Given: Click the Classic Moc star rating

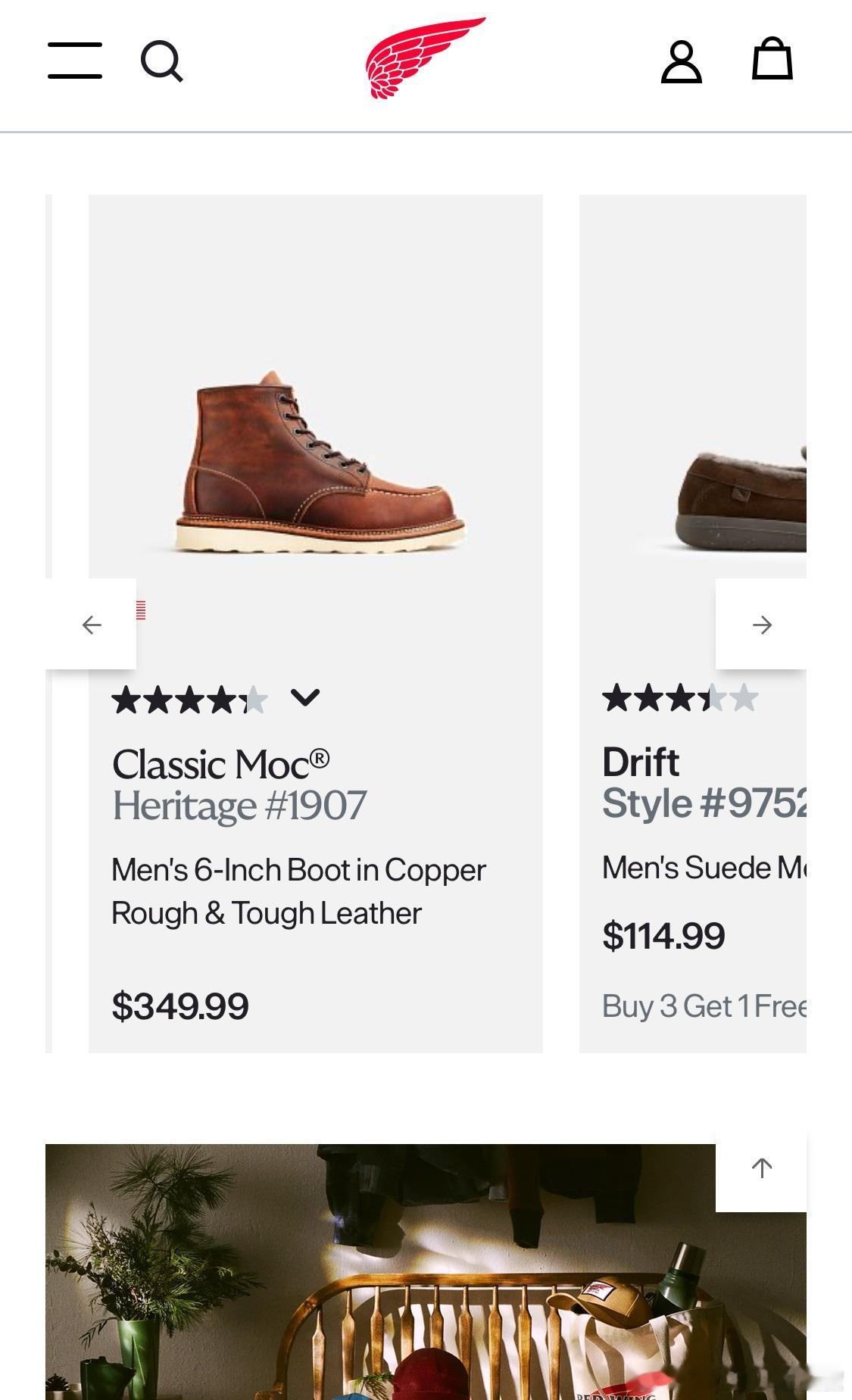Looking at the screenshot, I should coord(189,700).
